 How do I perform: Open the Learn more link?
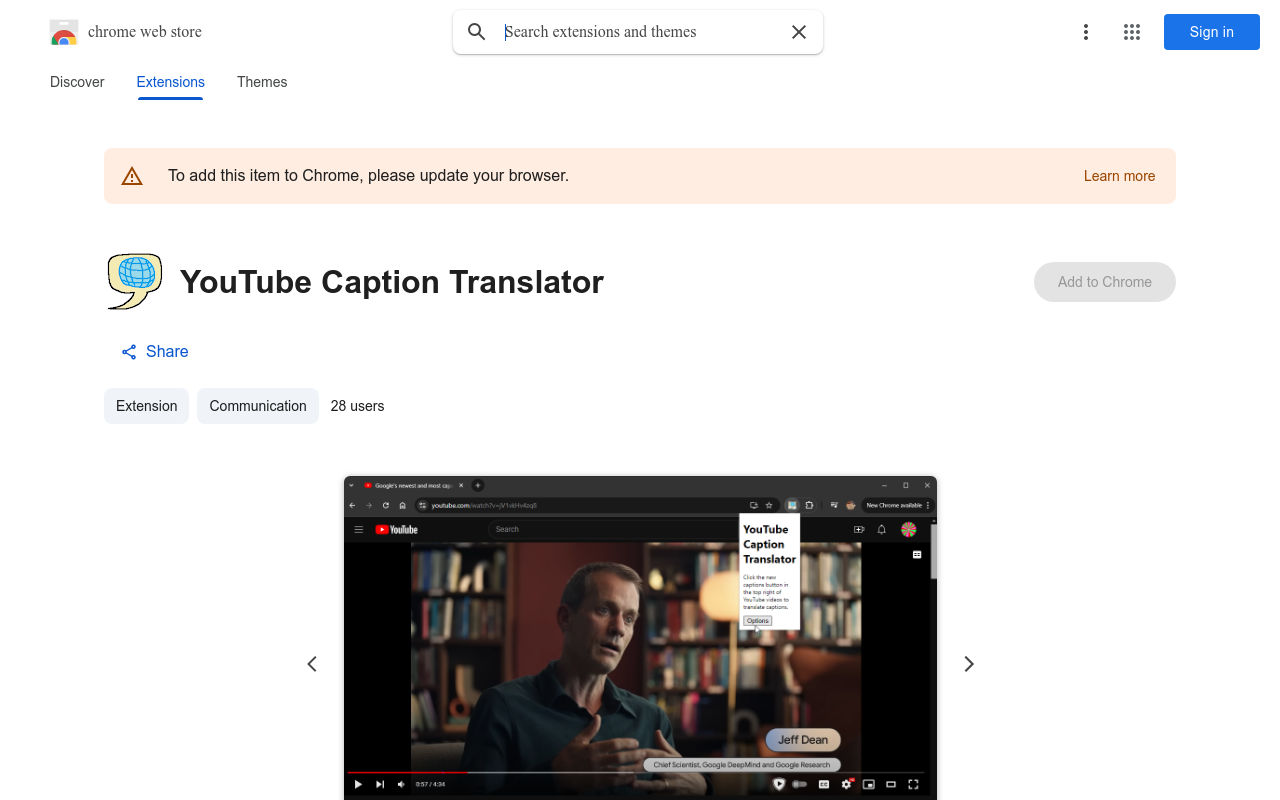(1119, 176)
